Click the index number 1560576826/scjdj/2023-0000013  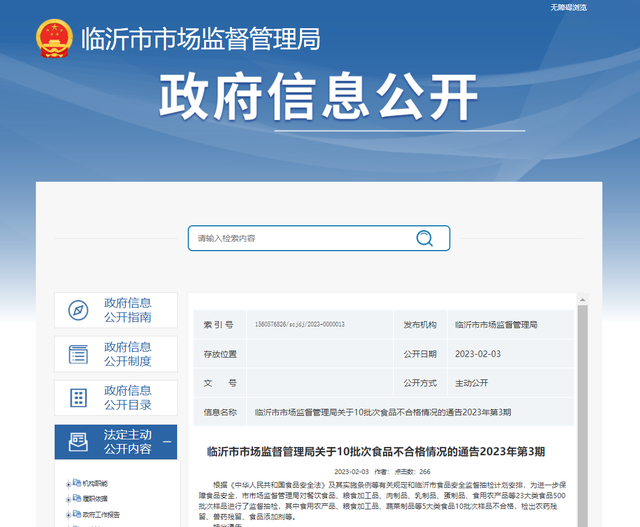coord(300,324)
